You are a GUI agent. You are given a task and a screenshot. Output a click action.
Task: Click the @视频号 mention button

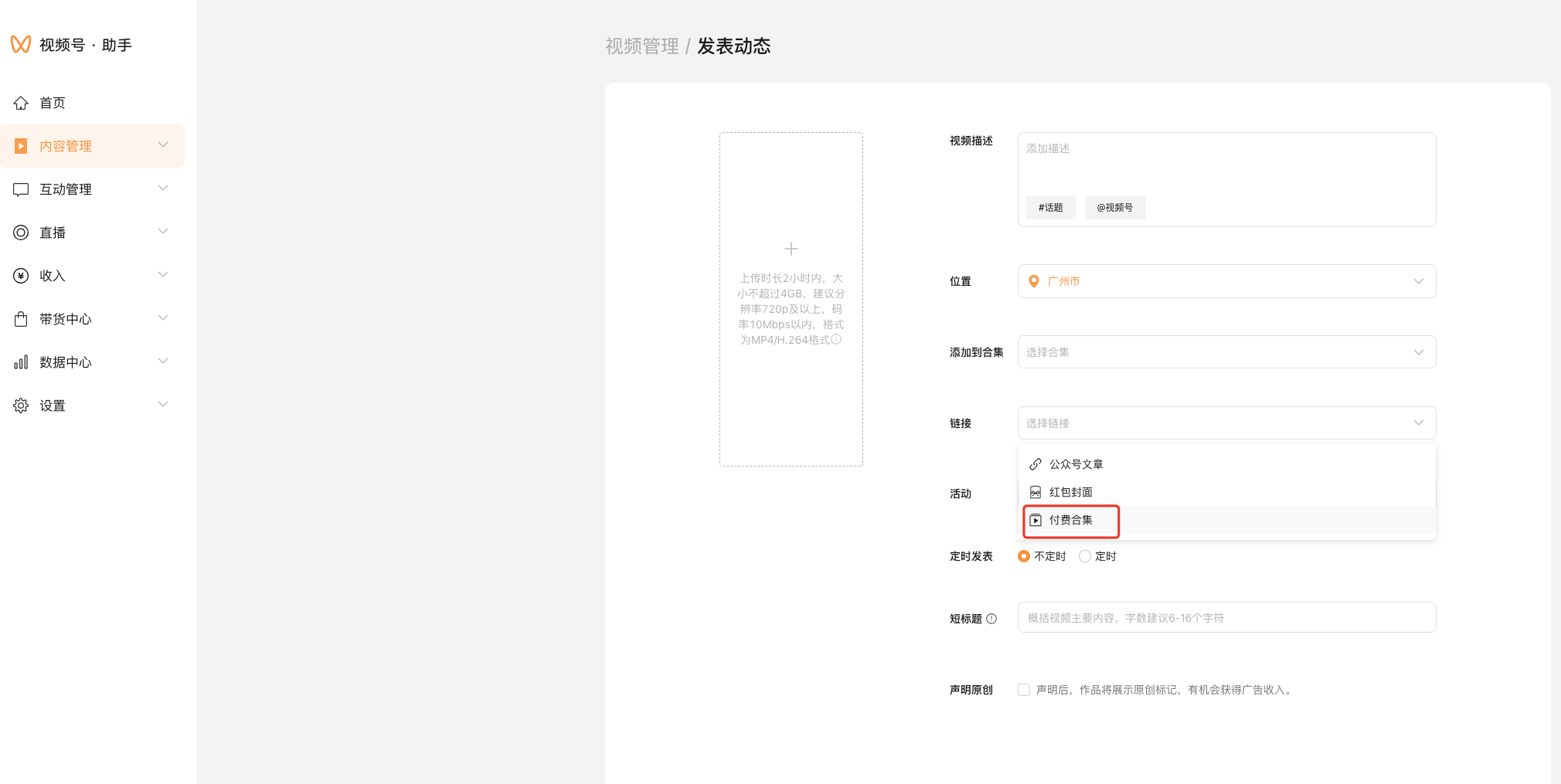pyautogui.click(x=1114, y=208)
